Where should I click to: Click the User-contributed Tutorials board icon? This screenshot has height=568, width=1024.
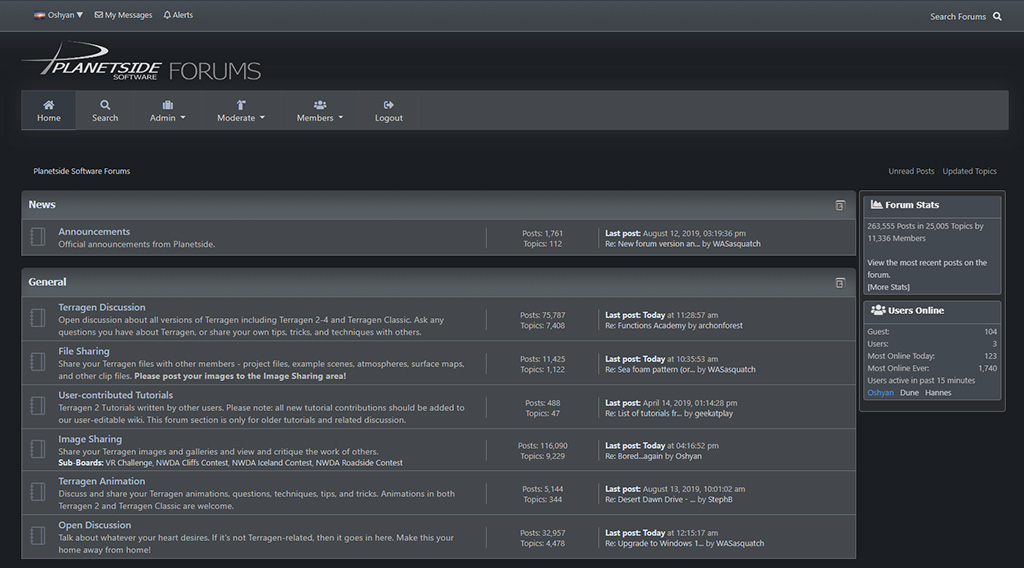(38, 405)
